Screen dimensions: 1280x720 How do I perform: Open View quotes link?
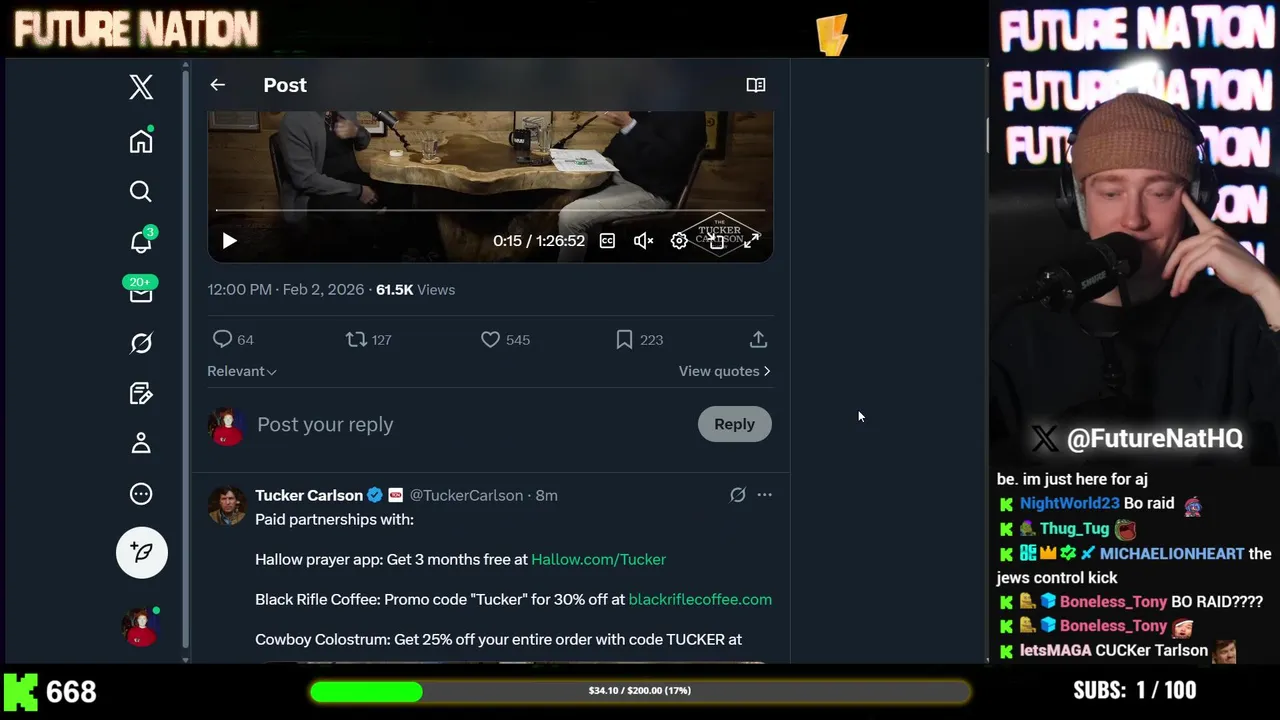tap(724, 371)
